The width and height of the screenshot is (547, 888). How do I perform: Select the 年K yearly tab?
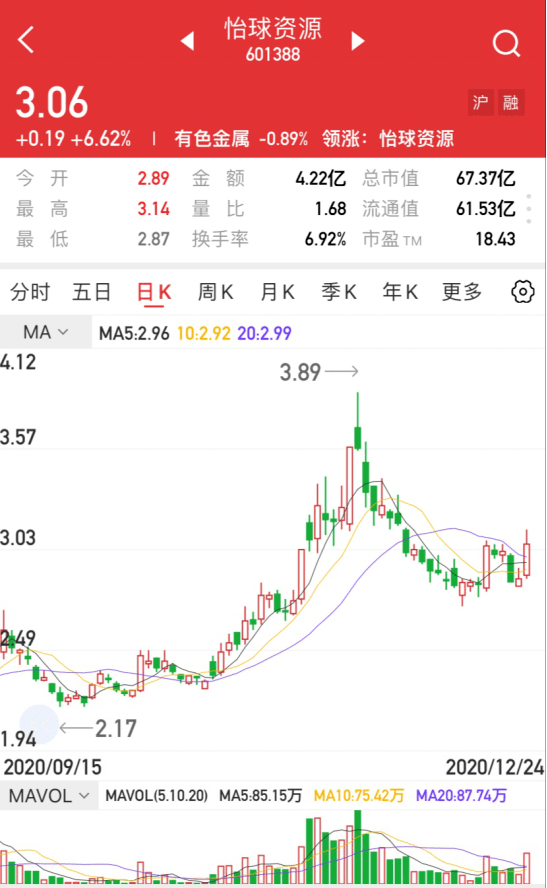(x=400, y=292)
